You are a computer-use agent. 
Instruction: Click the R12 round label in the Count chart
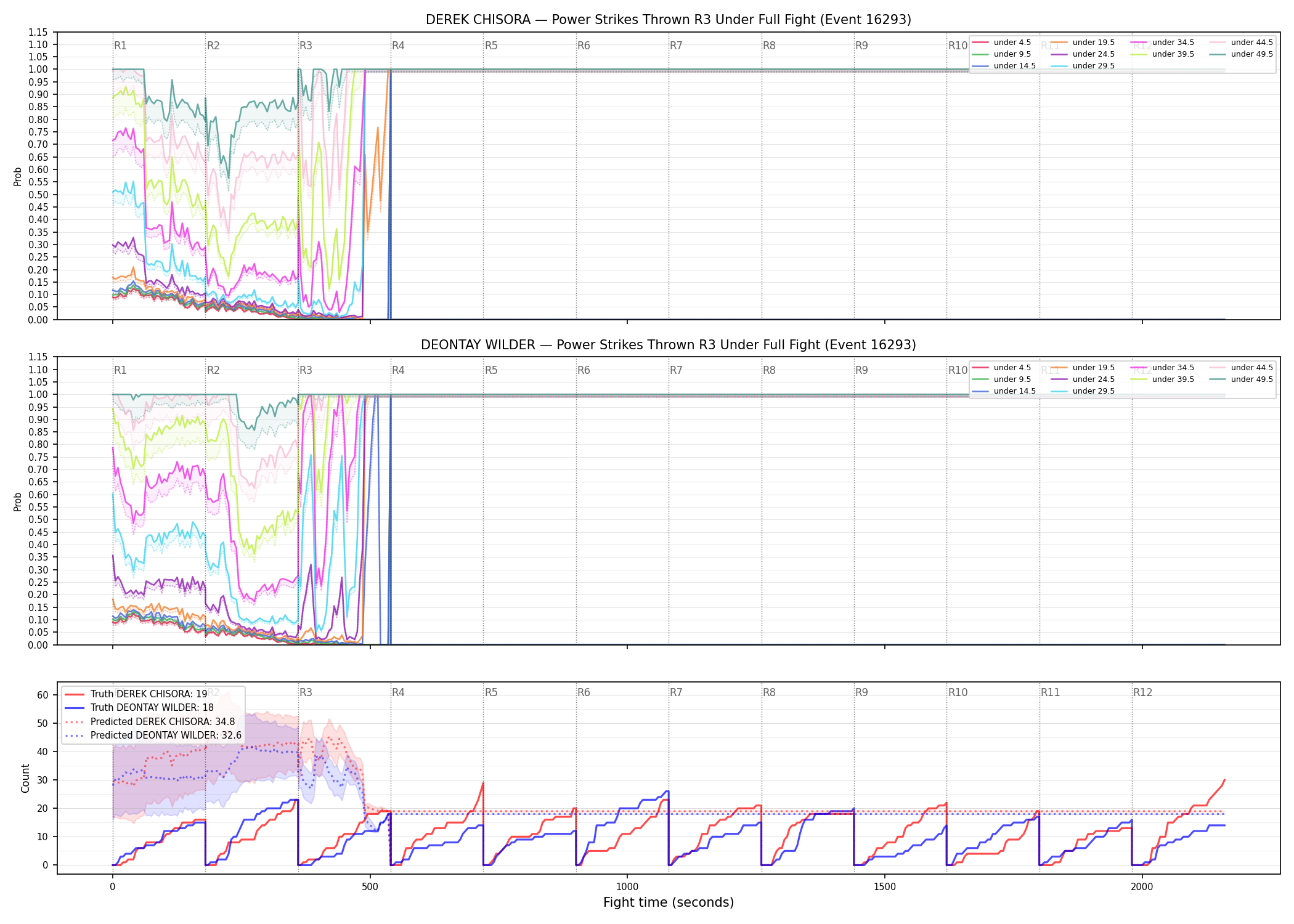1142,692
